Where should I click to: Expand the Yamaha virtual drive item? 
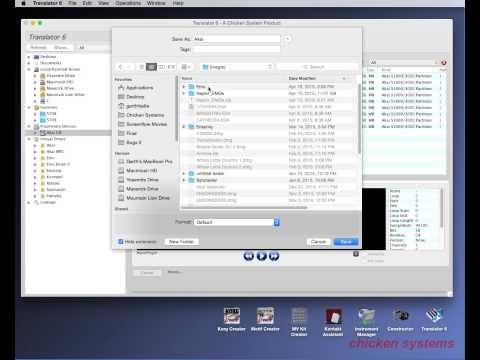coord(35,196)
